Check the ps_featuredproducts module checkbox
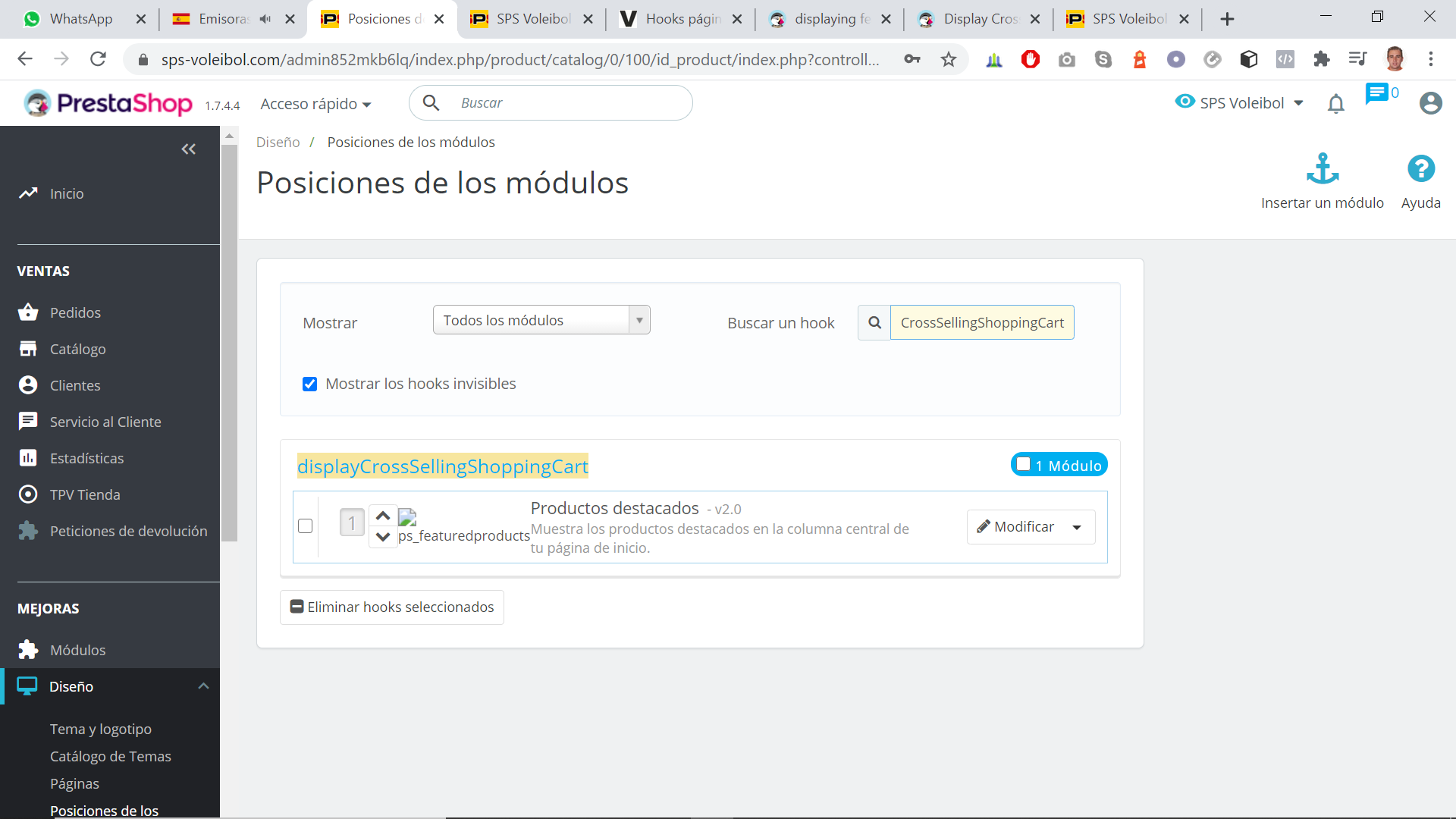This screenshot has width=1456, height=819. pos(306,526)
